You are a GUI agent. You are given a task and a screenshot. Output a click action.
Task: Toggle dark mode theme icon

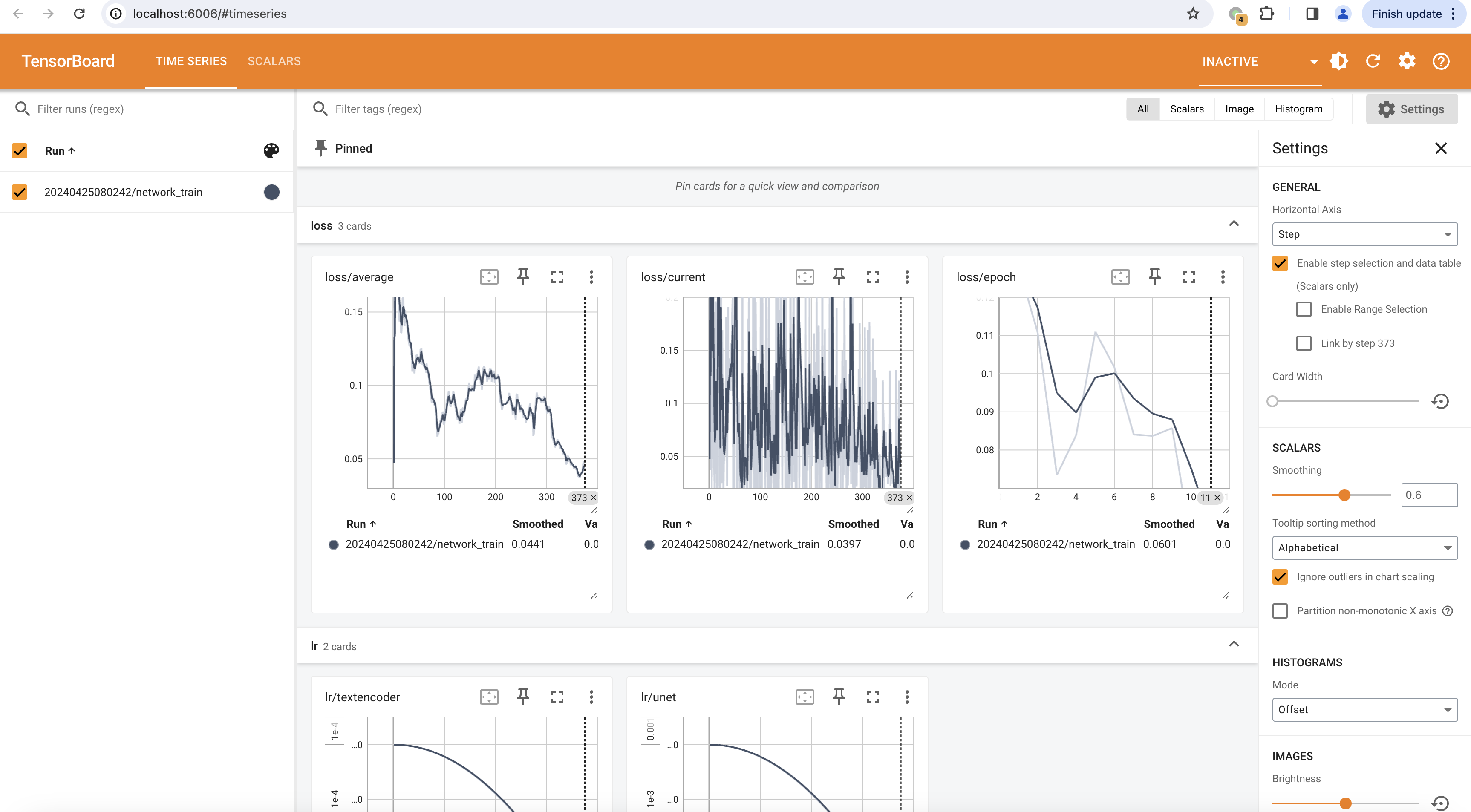[1338, 61]
